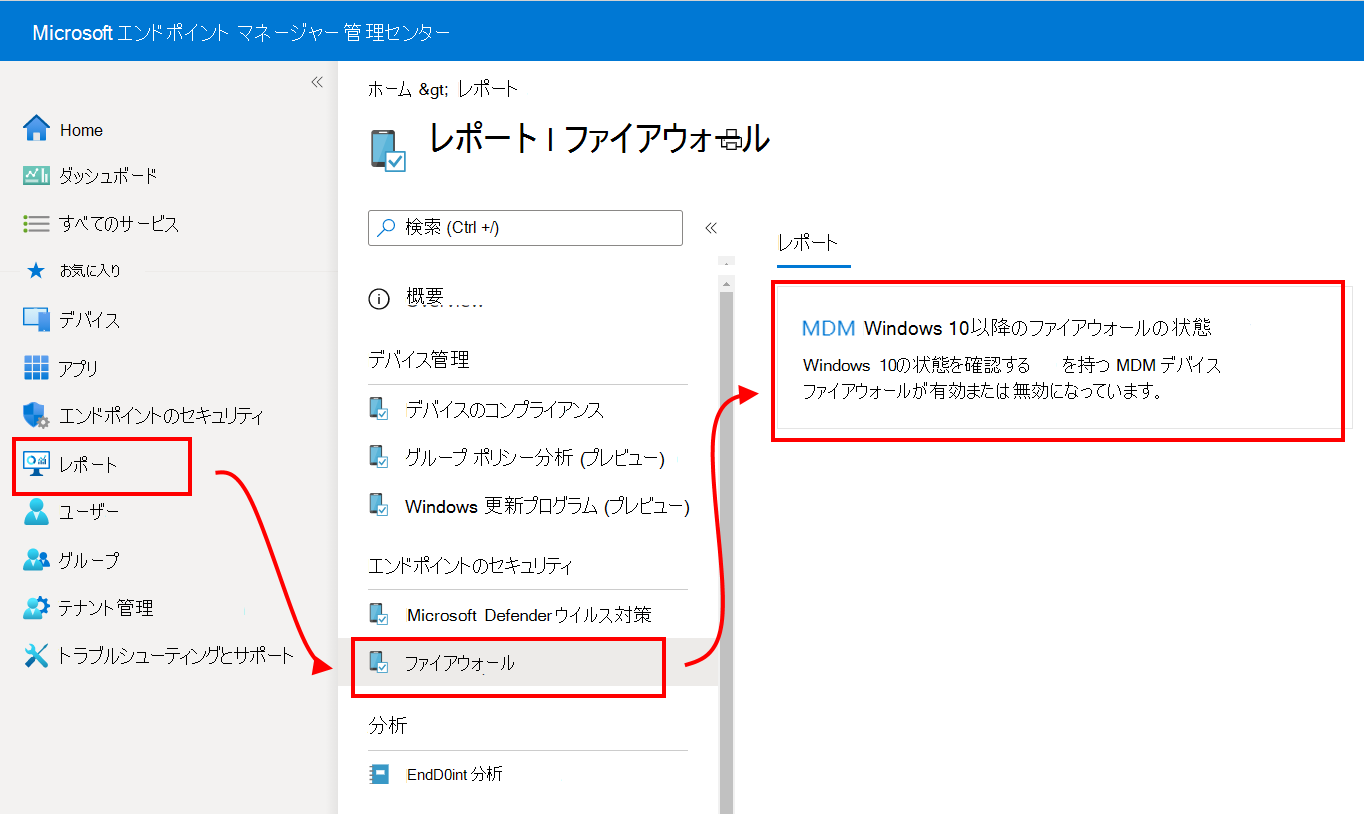Click the お気に入り star icon
The height and width of the screenshot is (814, 1364).
36,270
